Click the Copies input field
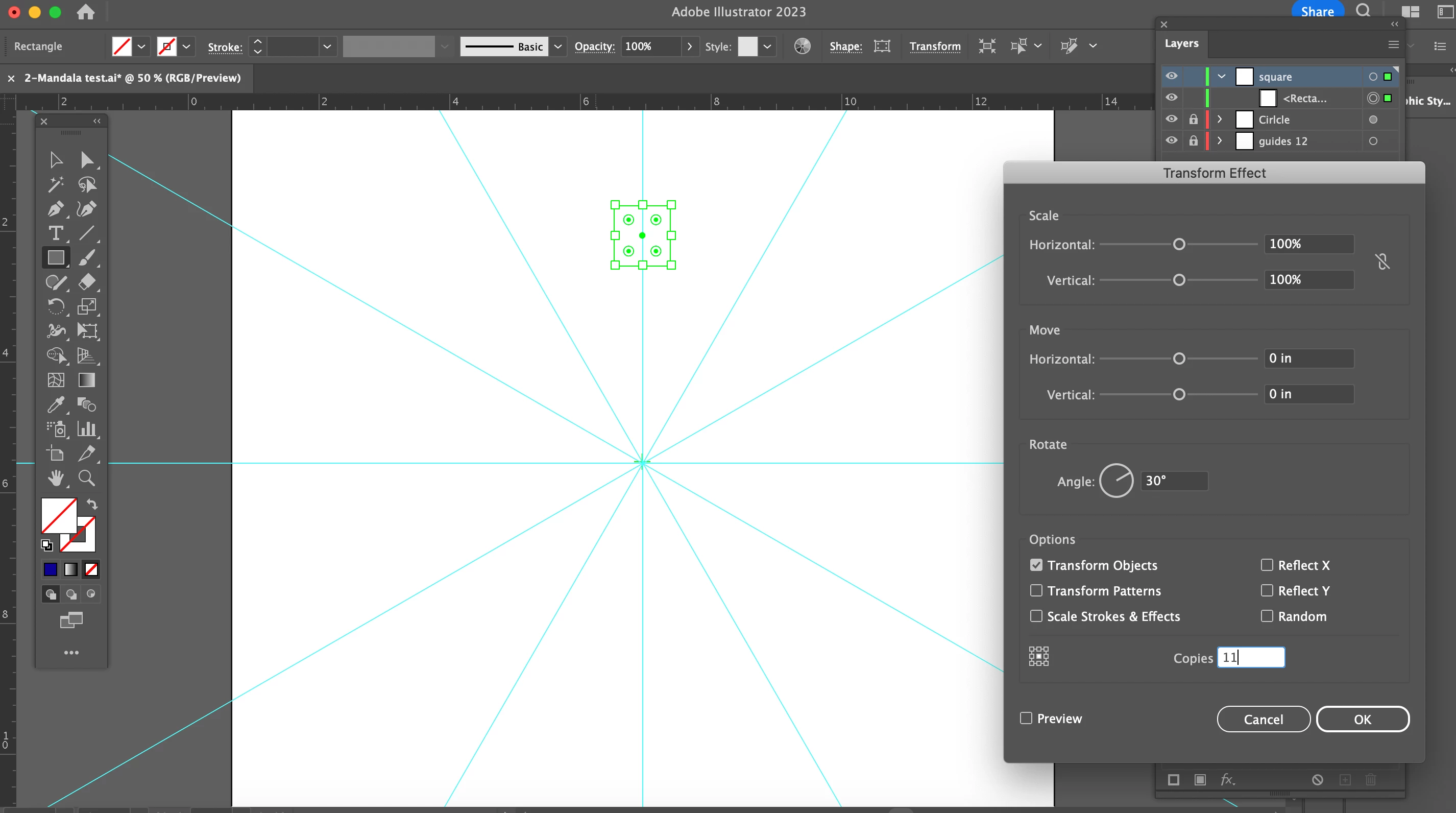This screenshot has width=1456, height=813. point(1250,658)
